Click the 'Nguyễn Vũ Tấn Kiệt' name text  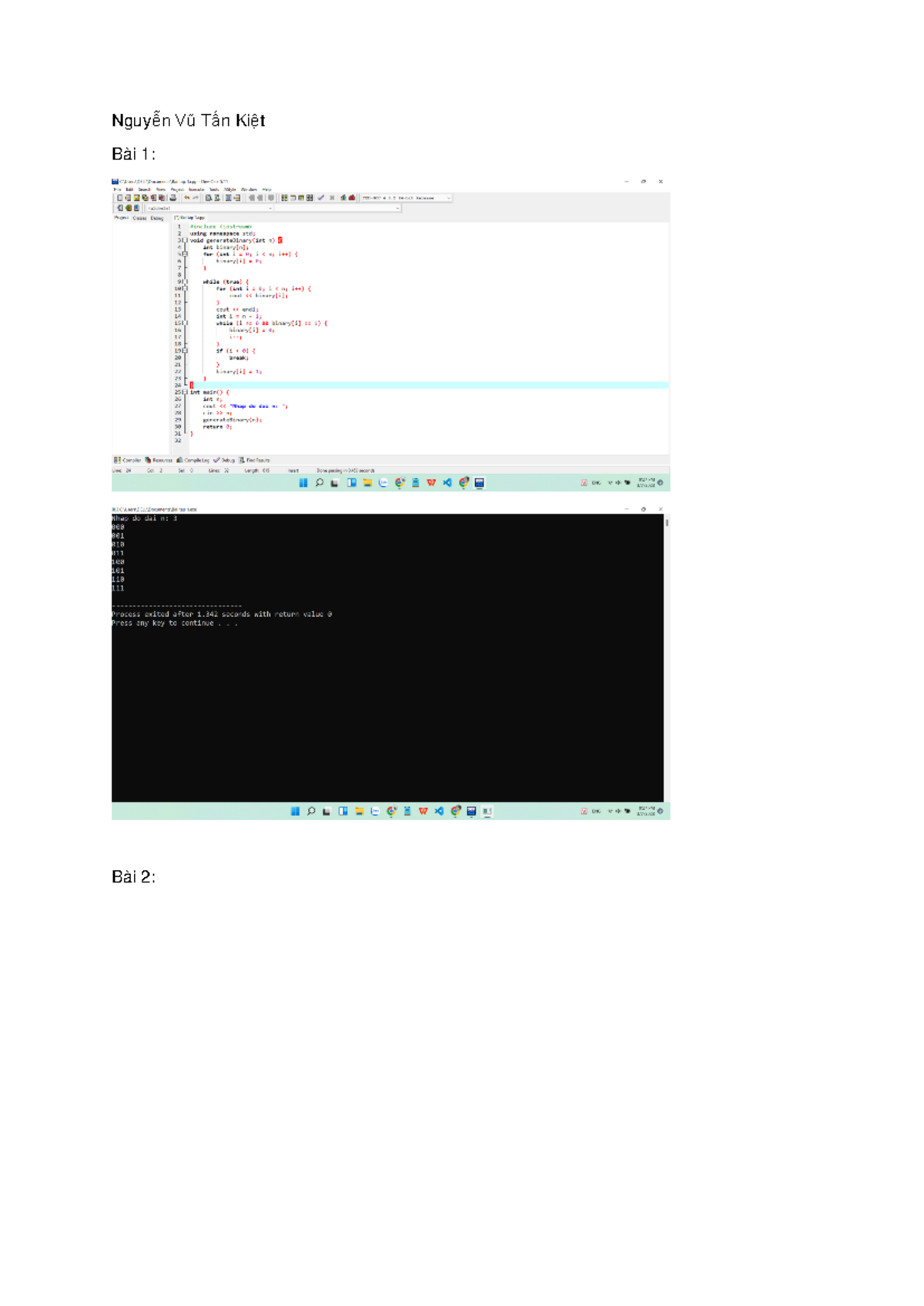tap(189, 121)
